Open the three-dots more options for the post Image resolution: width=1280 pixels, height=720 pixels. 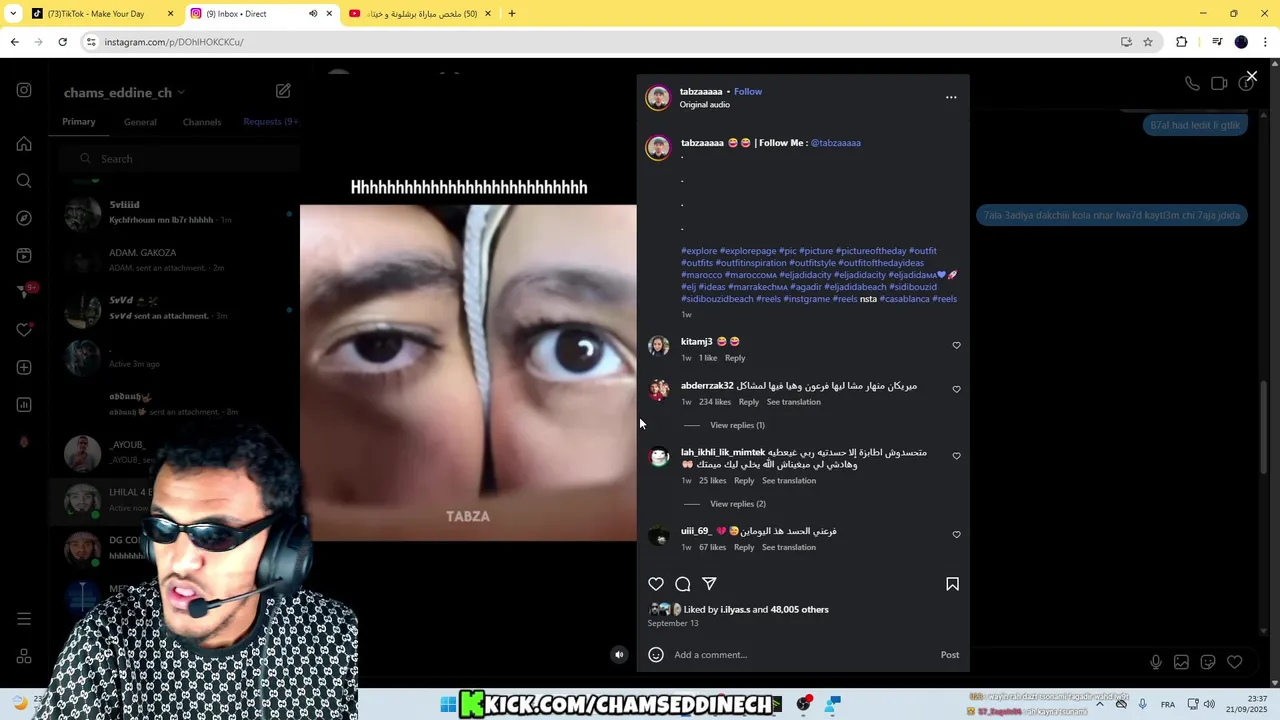point(951,97)
